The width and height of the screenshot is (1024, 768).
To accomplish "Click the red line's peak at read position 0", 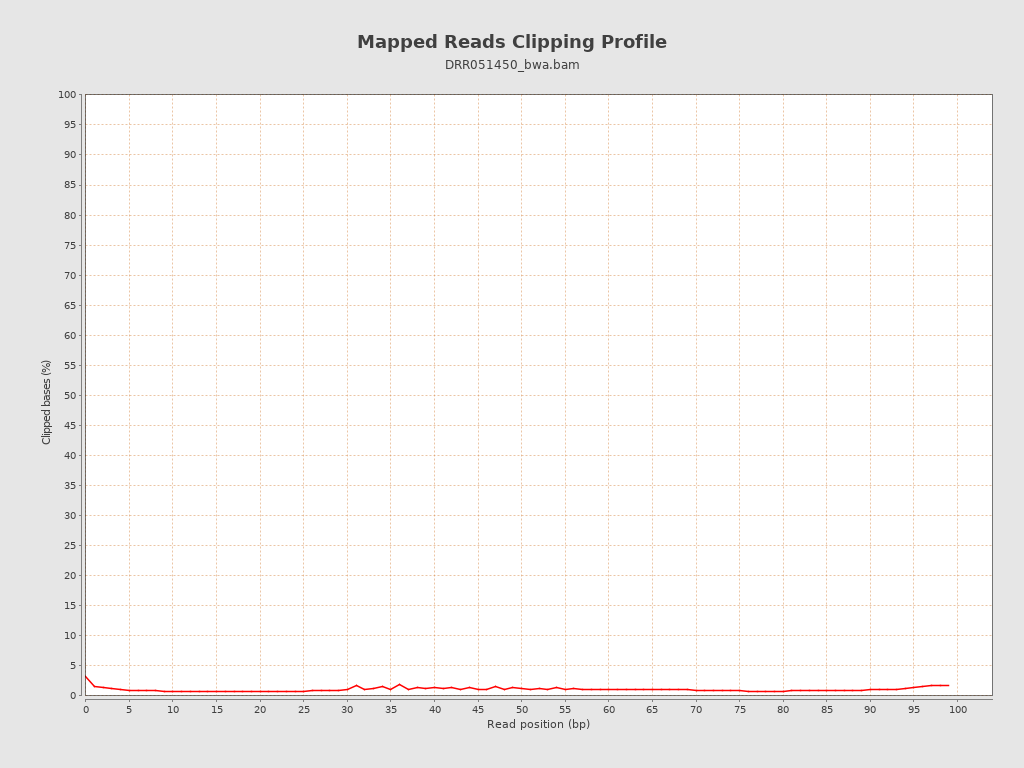I will click(86, 677).
